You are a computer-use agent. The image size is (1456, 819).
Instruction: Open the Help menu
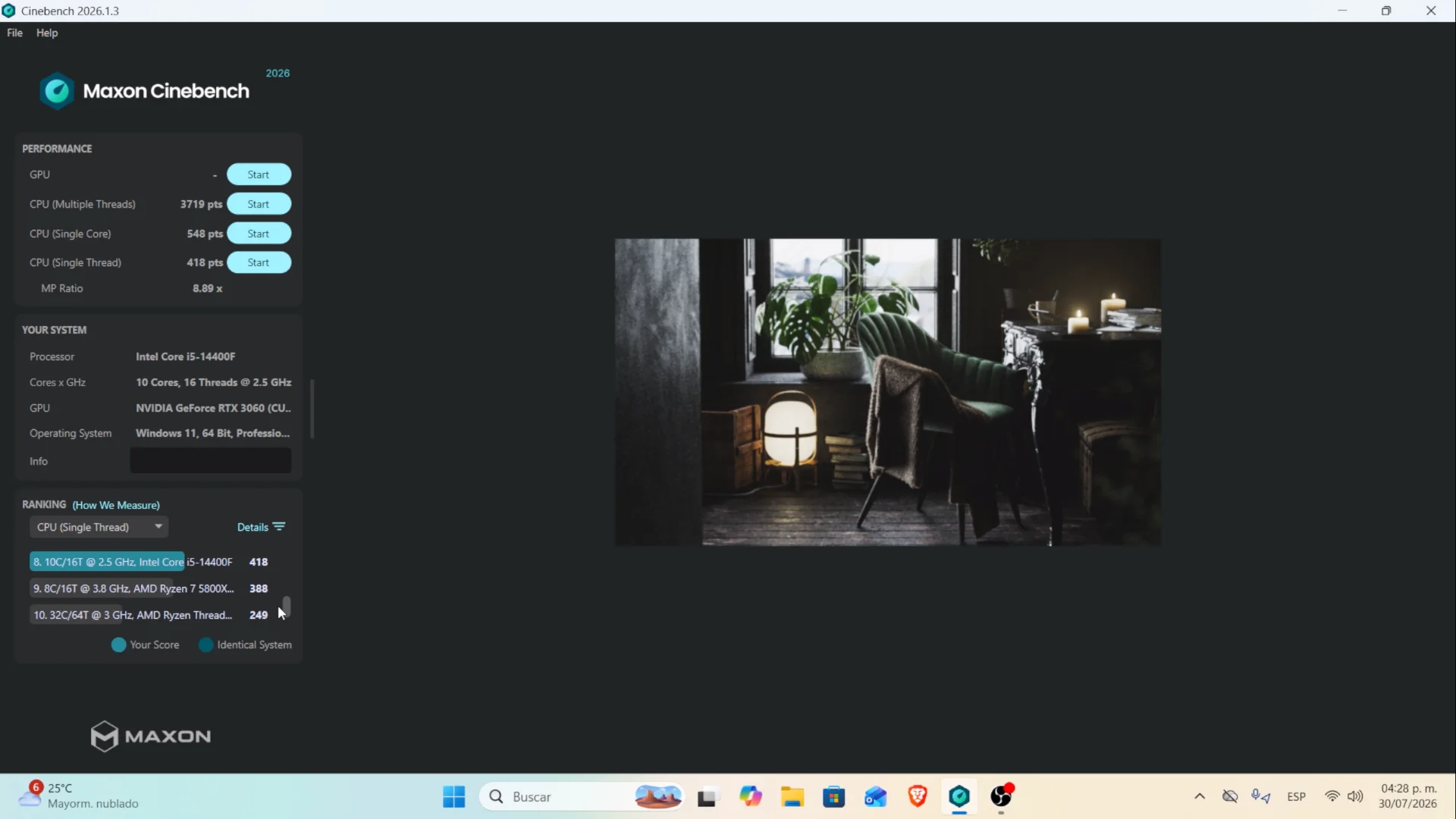tap(47, 33)
